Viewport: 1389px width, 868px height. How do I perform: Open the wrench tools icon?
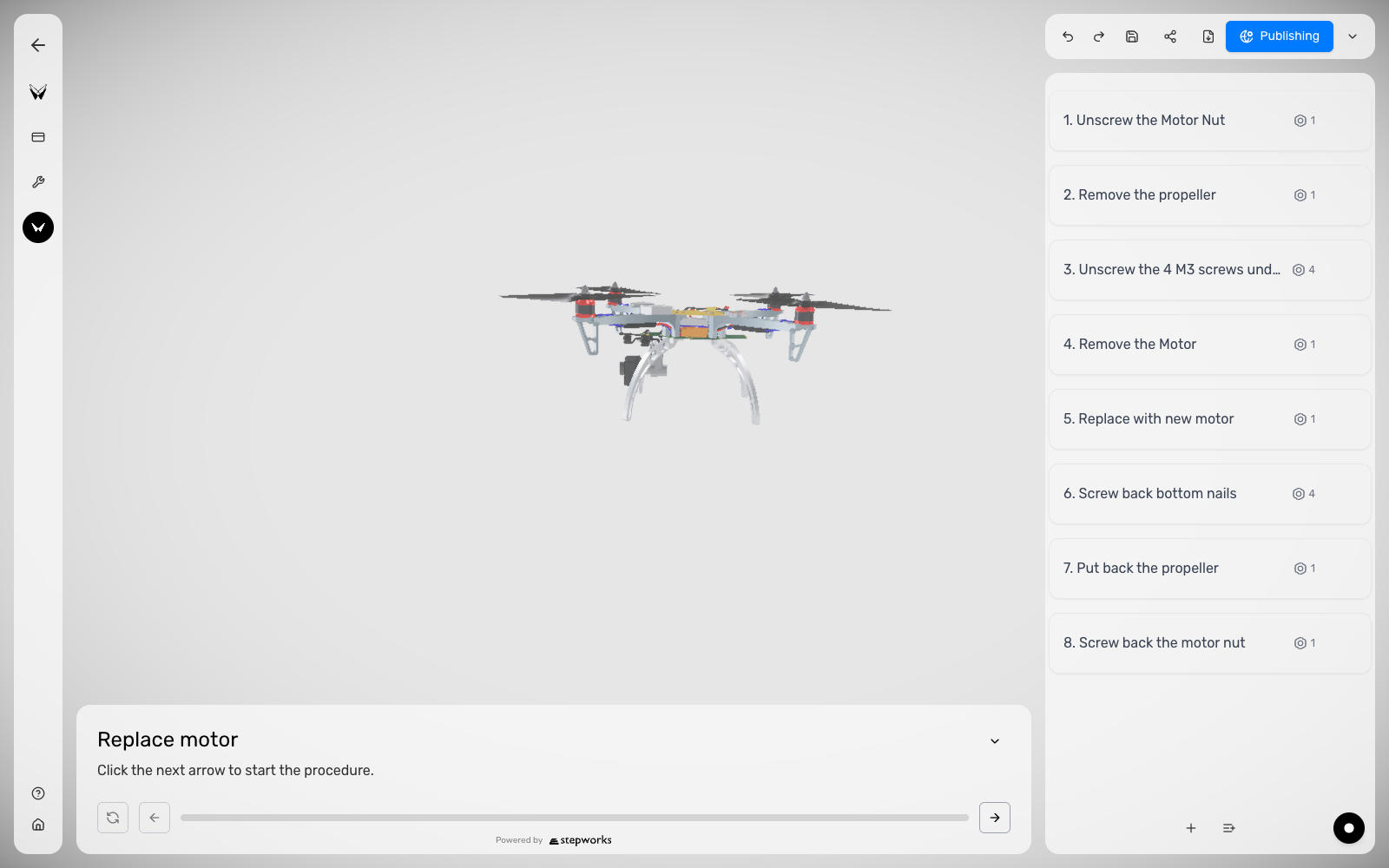(38, 182)
